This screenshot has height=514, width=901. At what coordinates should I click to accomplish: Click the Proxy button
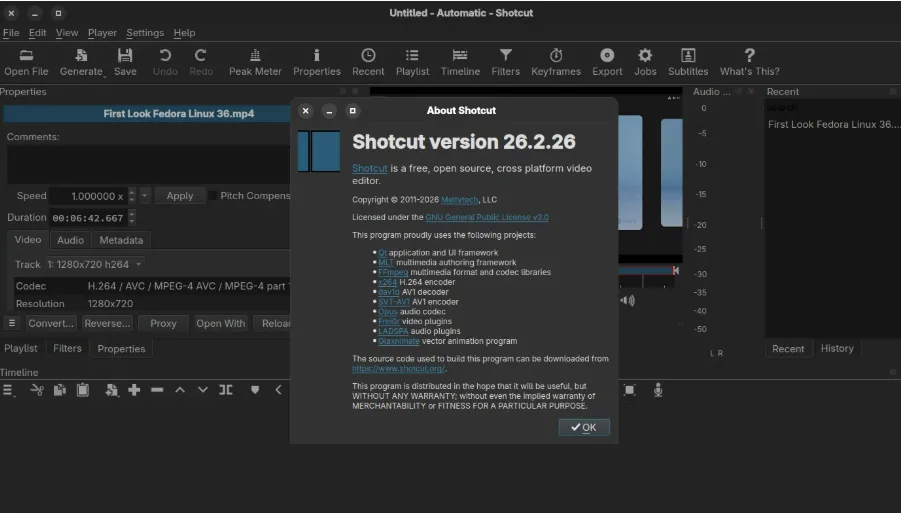coord(163,323)
